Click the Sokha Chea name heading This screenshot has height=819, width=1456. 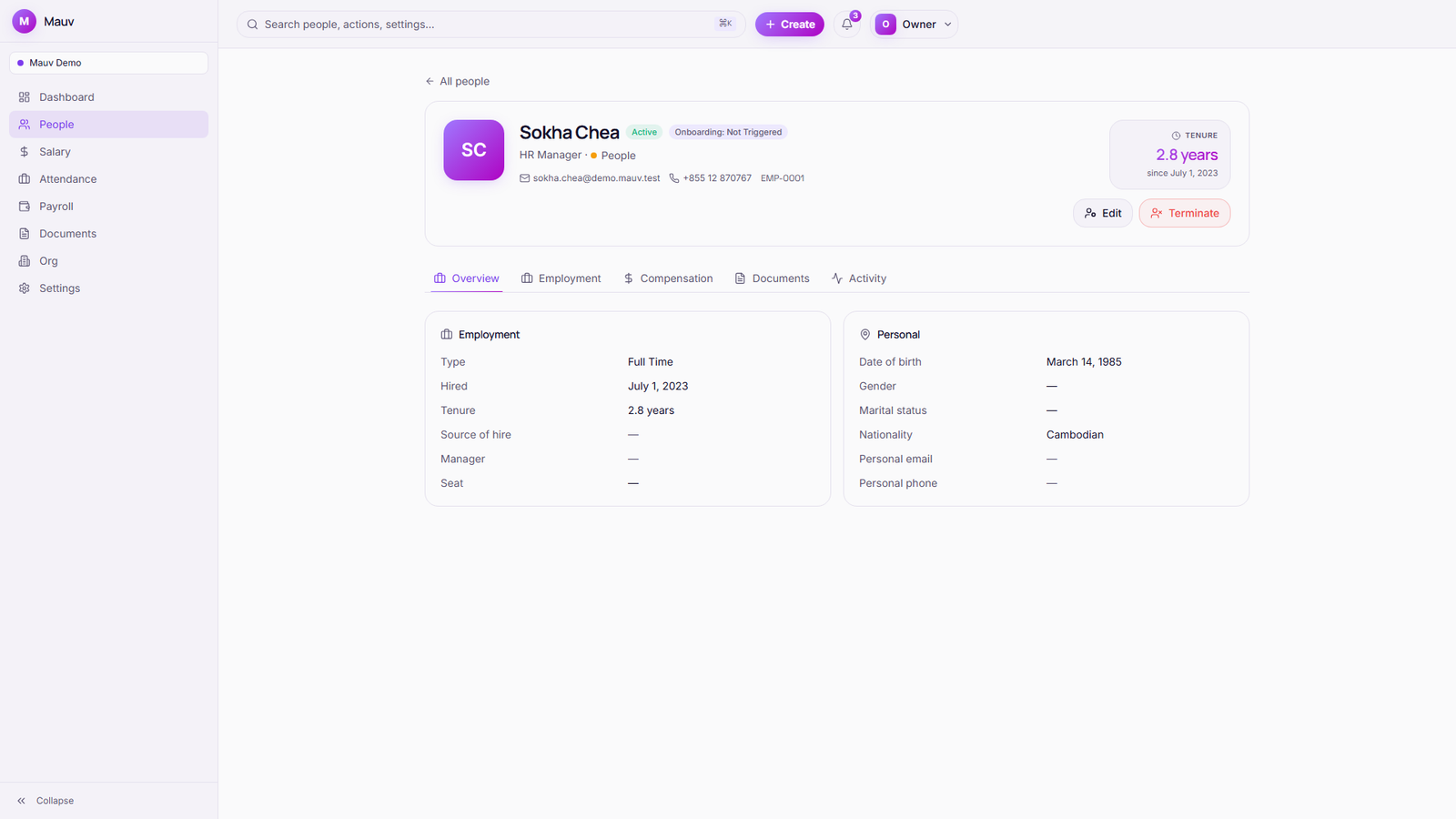point(570,133)
